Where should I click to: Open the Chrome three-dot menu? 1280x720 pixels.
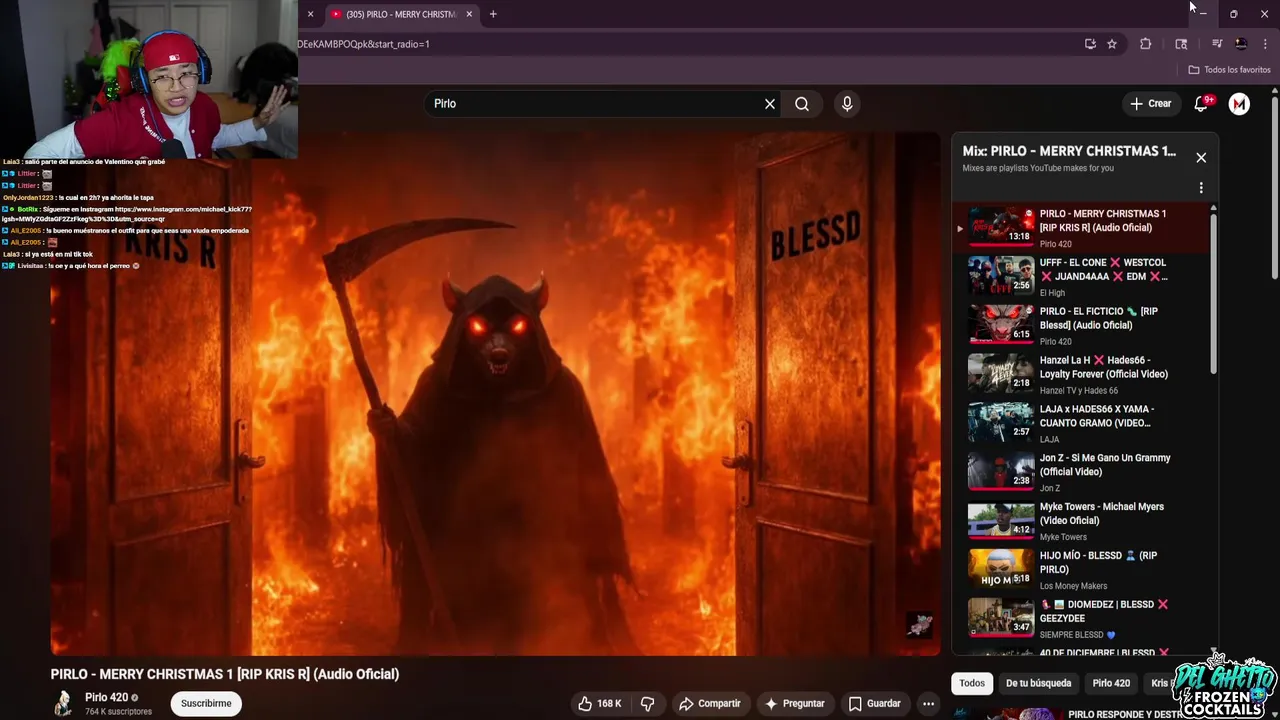1265,44
